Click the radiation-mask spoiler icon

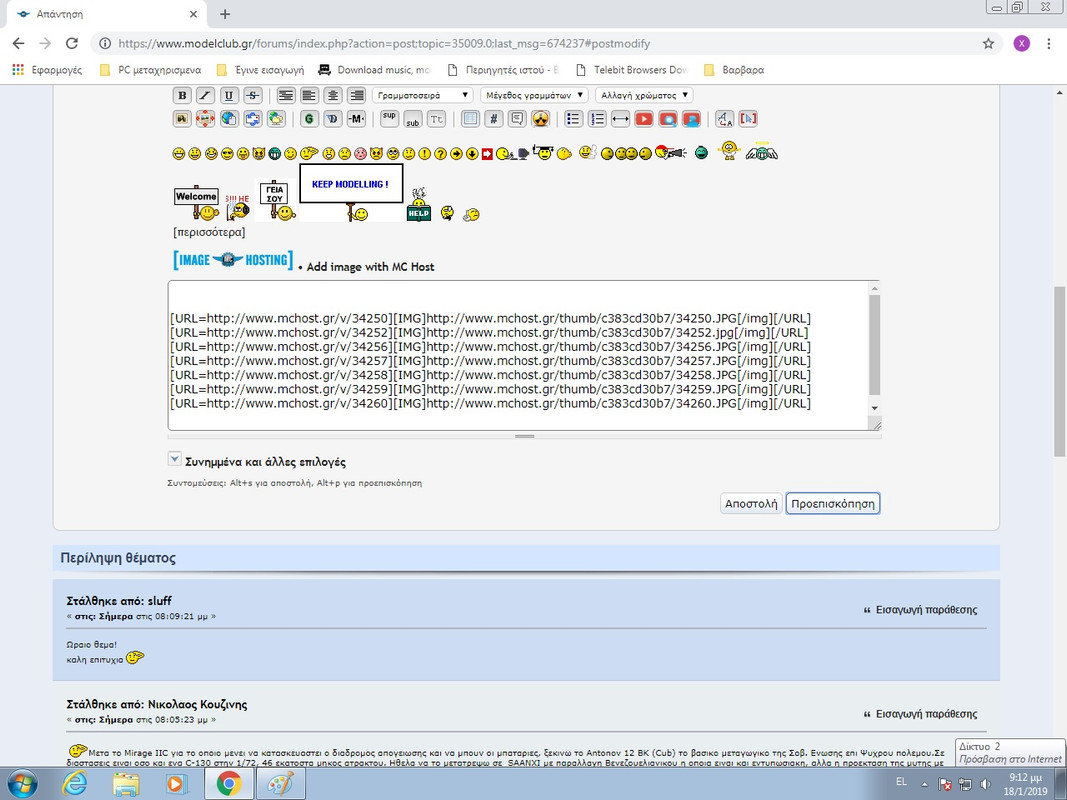click(x=540, y=119)
